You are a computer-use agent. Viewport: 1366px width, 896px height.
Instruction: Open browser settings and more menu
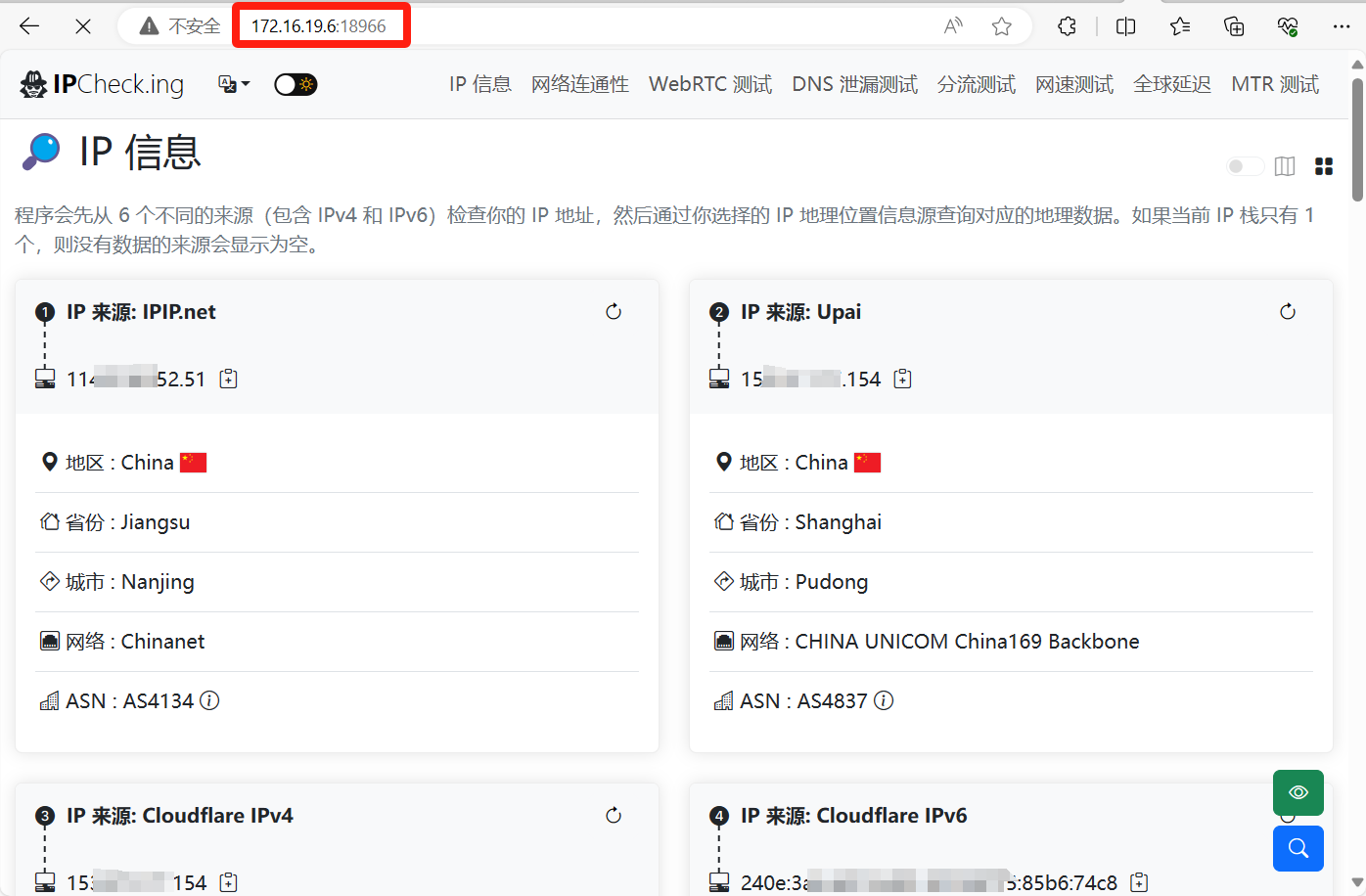click(x=1342, y=26)
